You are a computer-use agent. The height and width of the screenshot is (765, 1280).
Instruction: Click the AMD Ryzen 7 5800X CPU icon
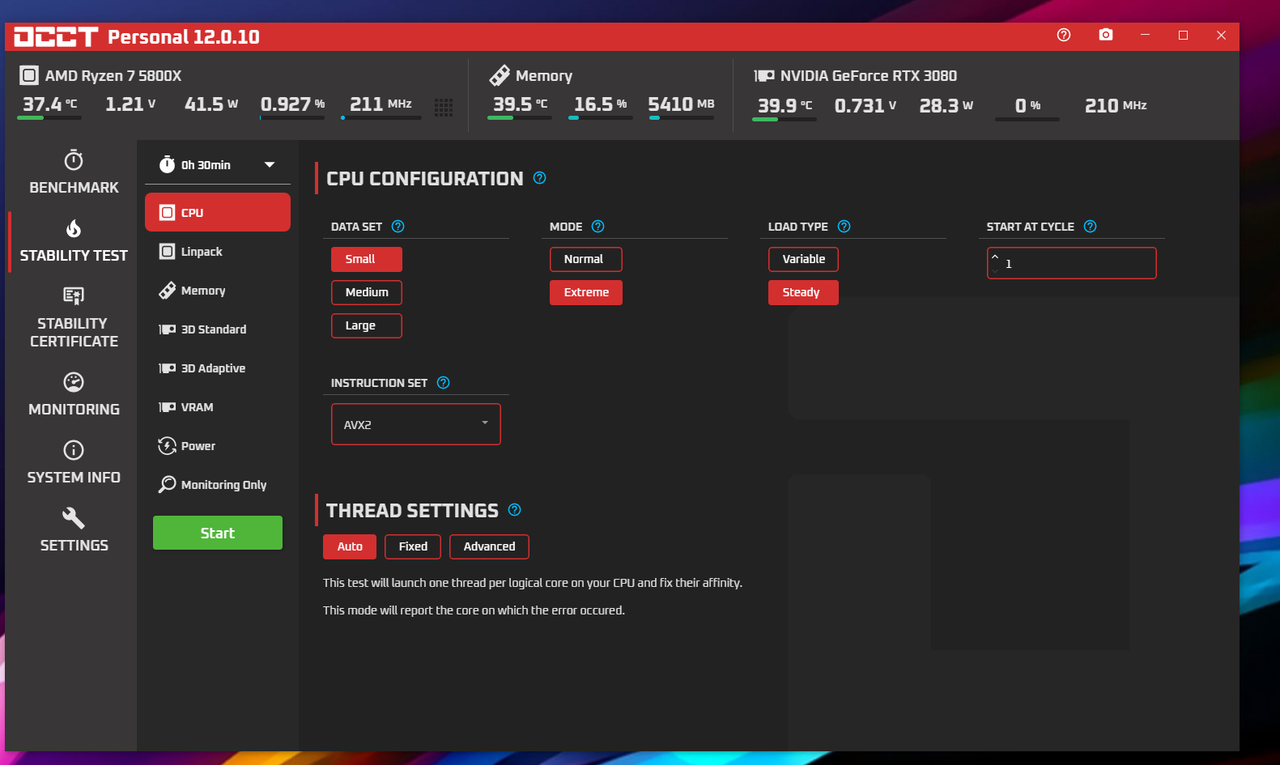(29, 76)
